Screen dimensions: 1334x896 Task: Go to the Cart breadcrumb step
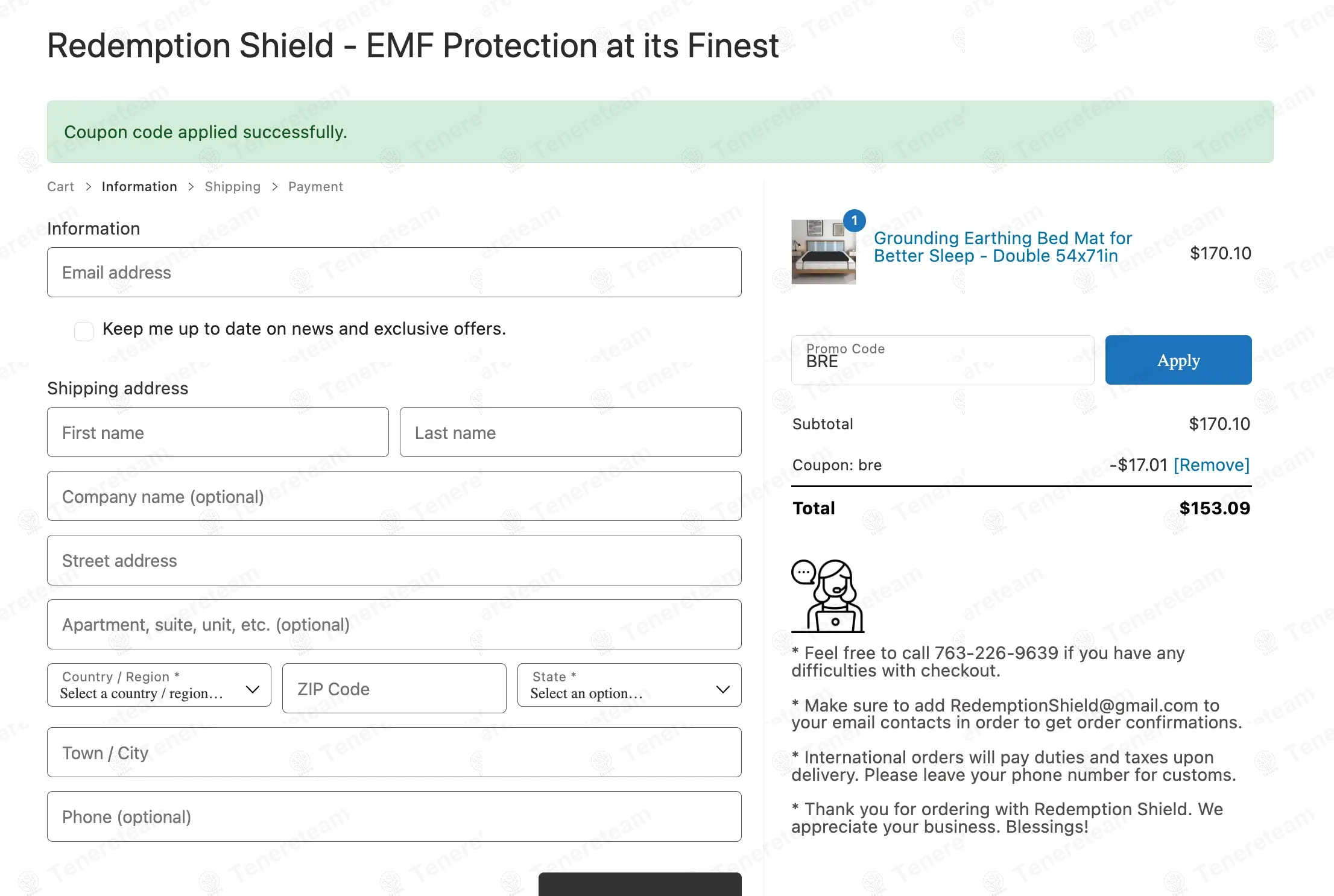60,187
